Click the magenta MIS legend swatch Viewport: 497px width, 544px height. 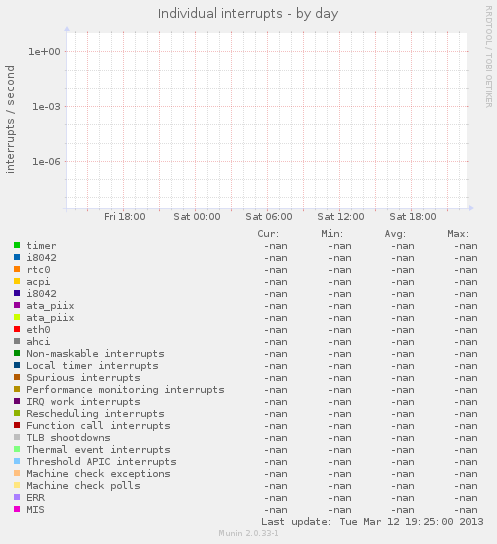click(x=17, y=509)
